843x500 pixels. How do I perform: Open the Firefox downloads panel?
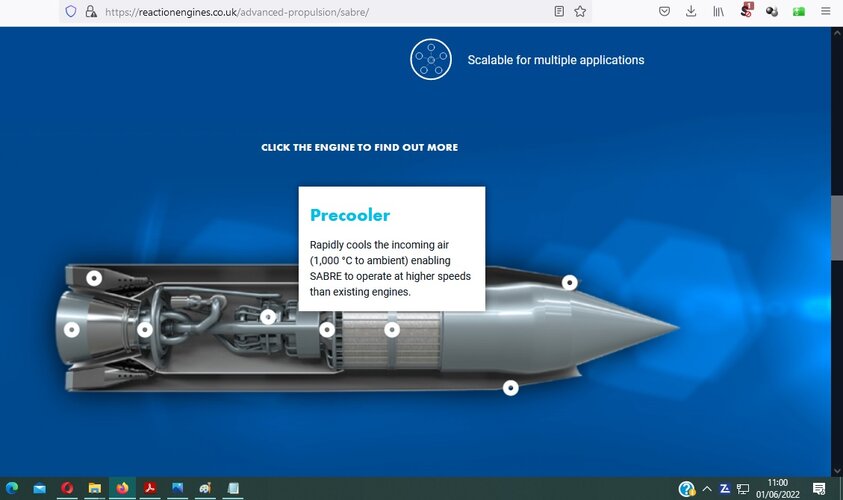[691, 11]
